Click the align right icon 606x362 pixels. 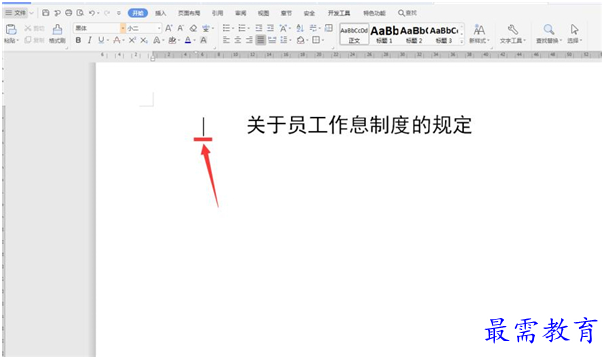(249, 40)
